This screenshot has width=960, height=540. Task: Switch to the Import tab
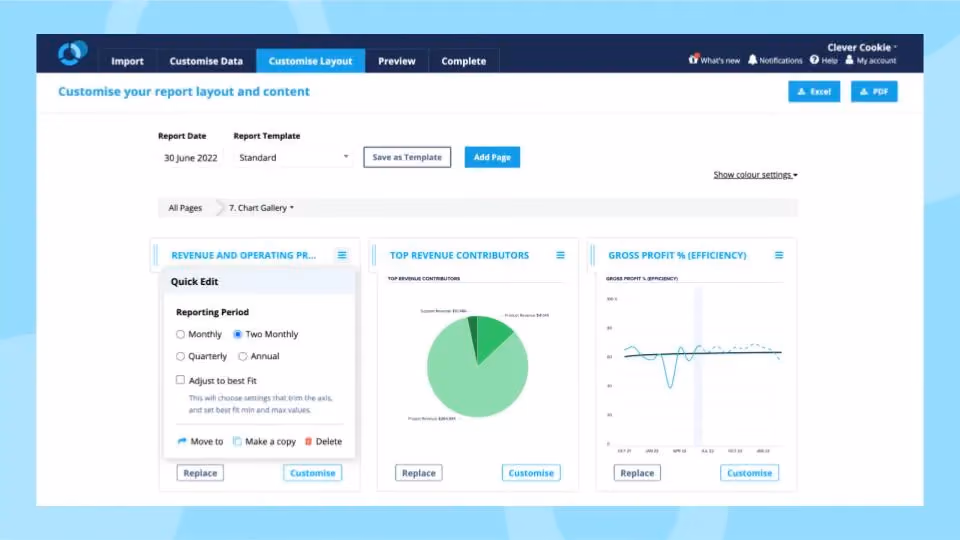coord(127,61)
